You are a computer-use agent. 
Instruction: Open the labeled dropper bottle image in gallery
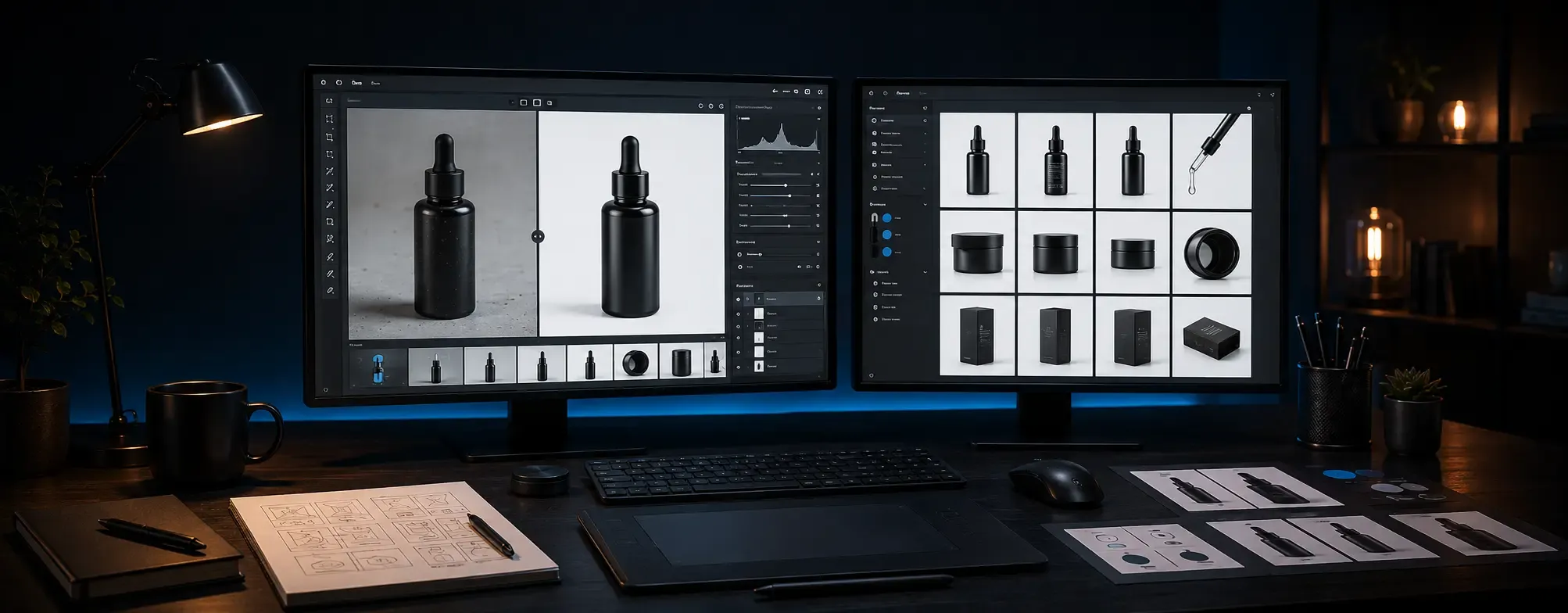click(1055, 160)
